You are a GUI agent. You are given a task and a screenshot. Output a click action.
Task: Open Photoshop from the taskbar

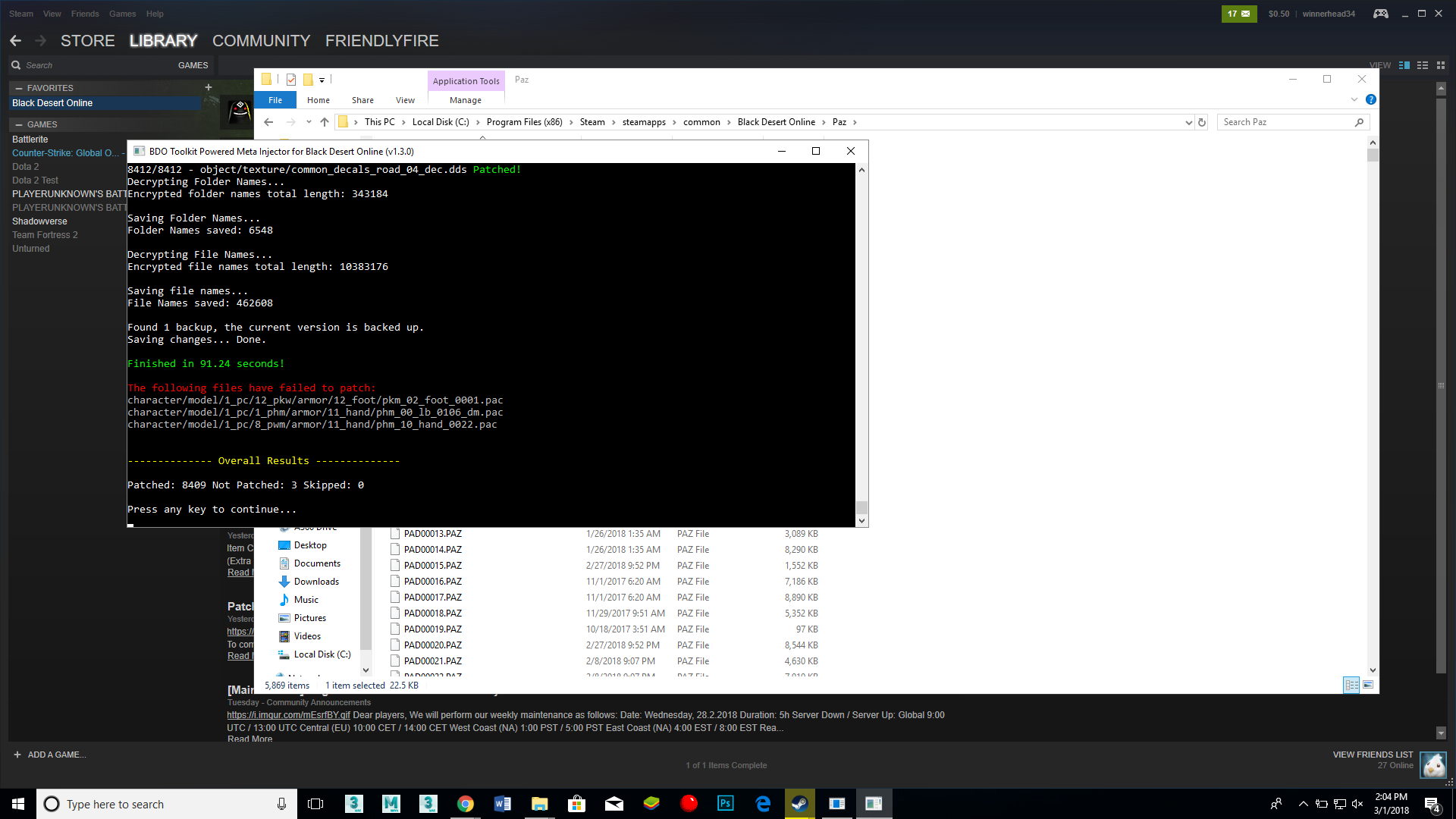pos(726,803)
